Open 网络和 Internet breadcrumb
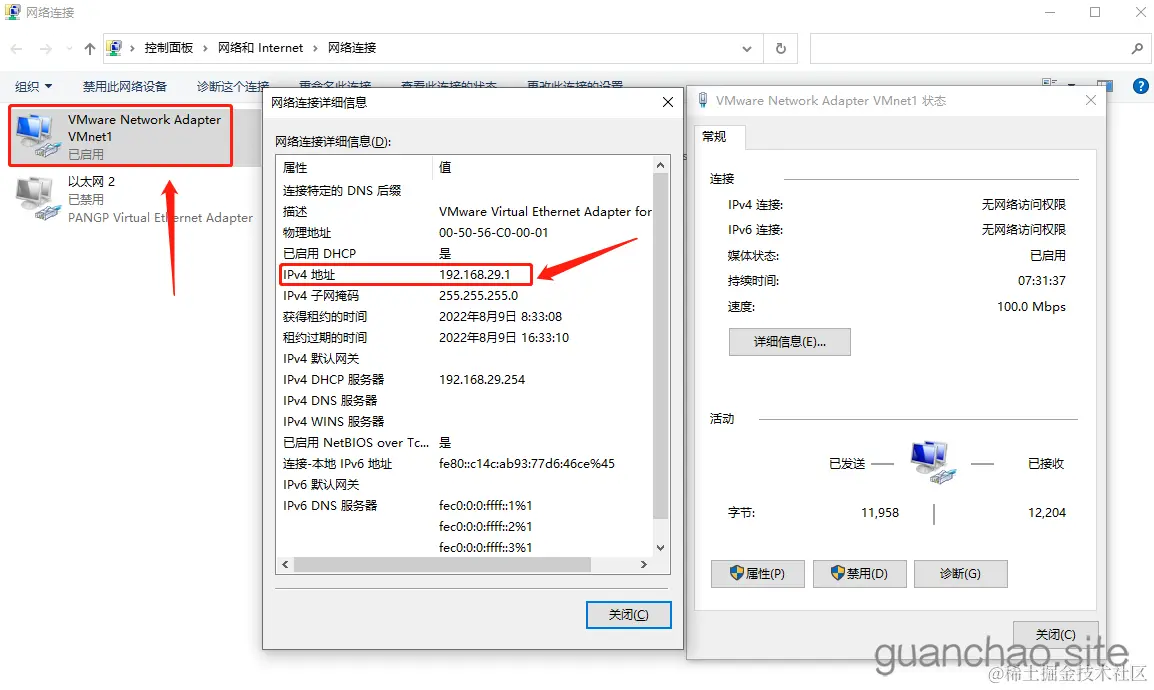Viewport: 1154px width, 690px height. click(x=260, y=48)
